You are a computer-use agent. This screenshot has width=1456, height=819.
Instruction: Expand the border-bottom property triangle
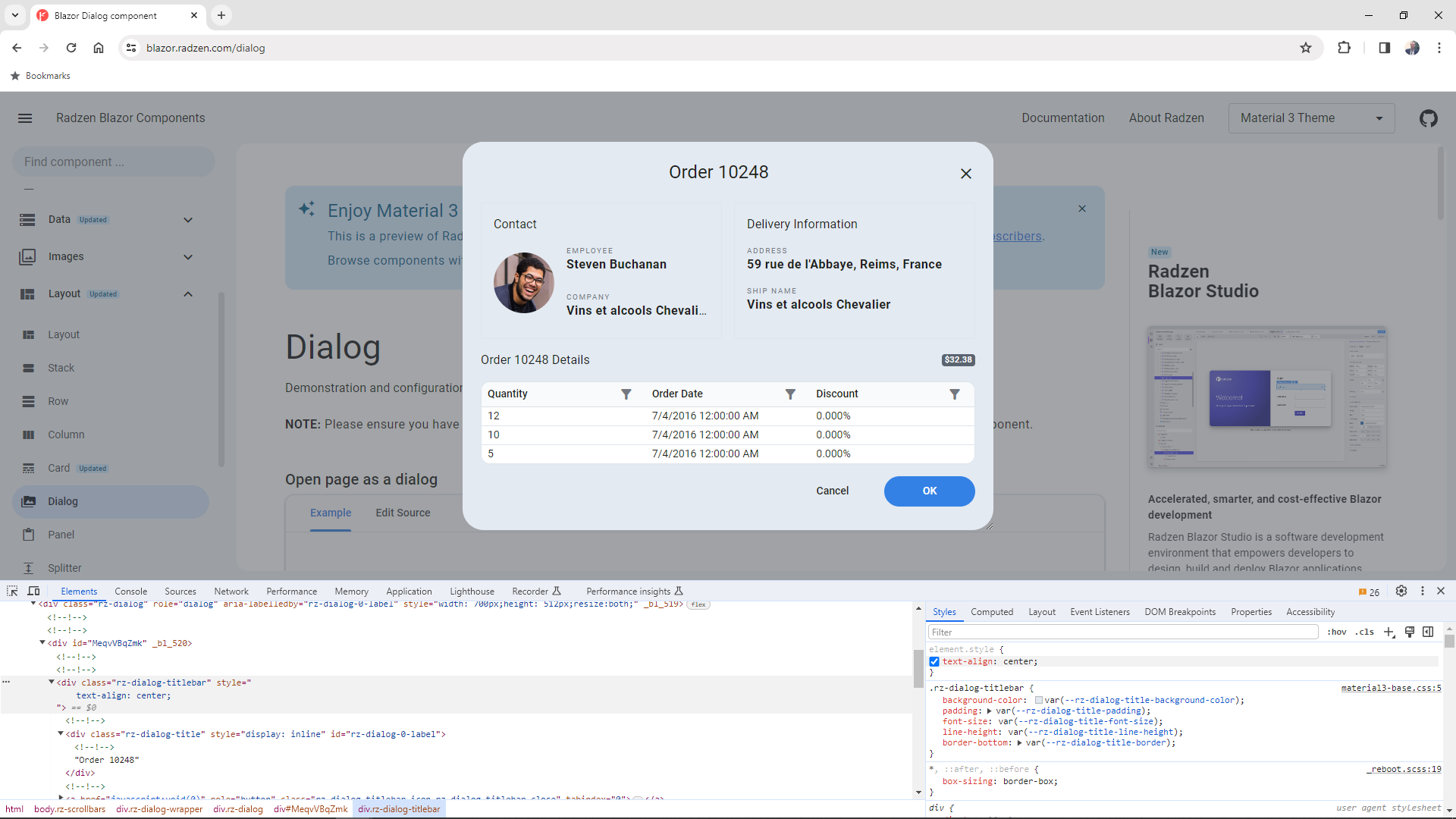click(1019, 743)
